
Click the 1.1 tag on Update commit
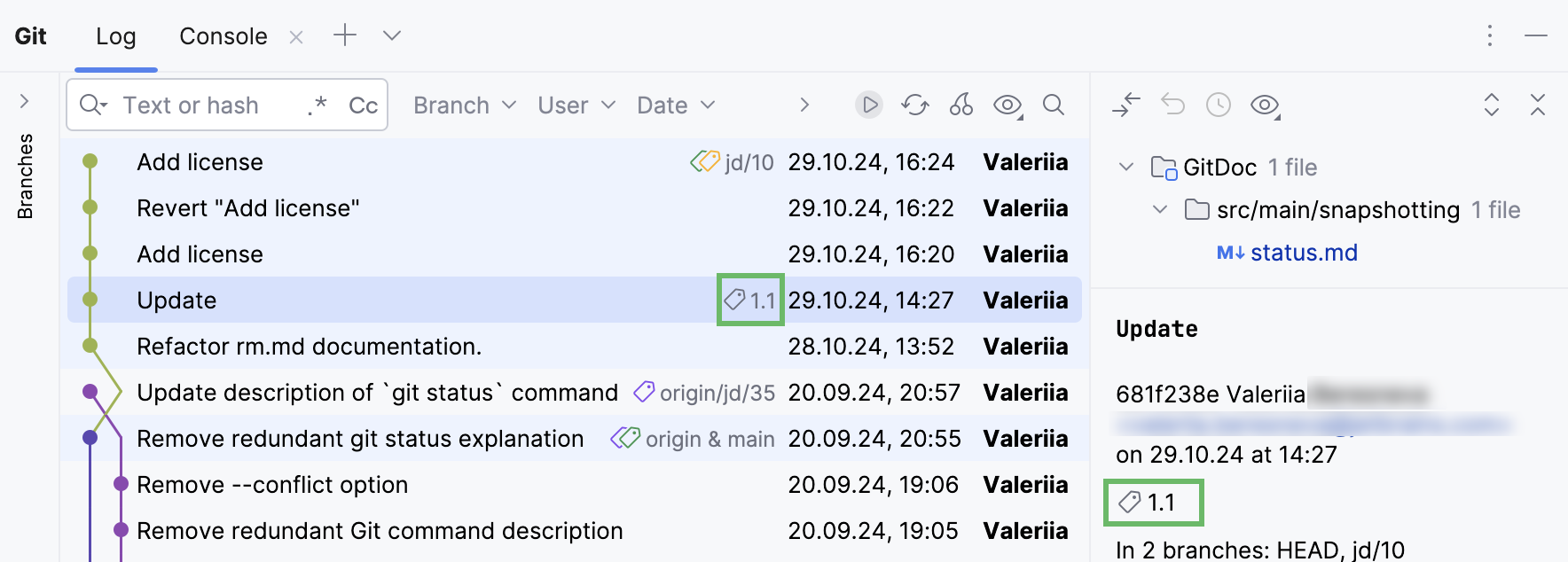coord(749,301)
